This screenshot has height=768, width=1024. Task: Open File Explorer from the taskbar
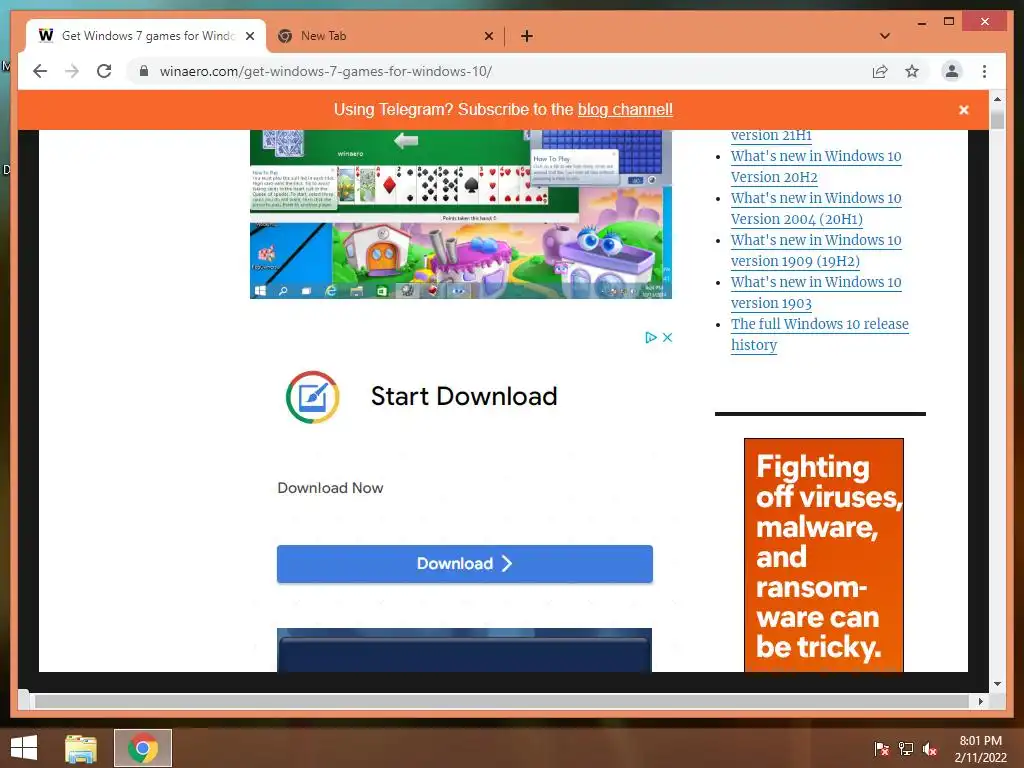[81, 748]
